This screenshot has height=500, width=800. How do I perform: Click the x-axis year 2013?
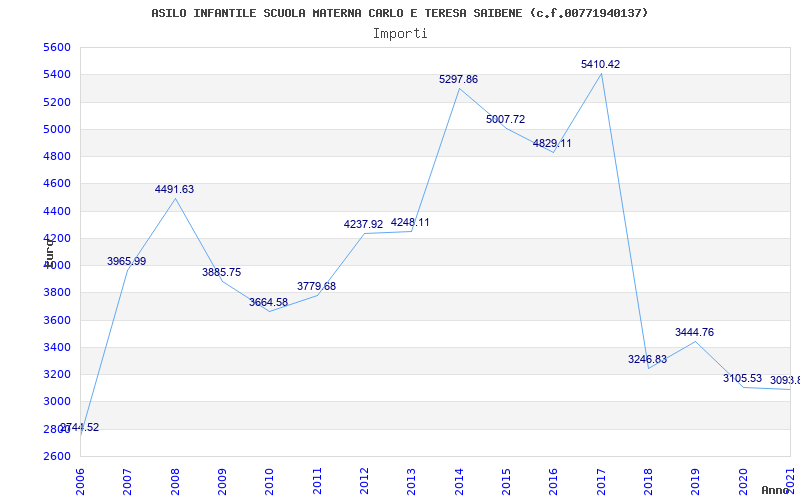click(412, 481)
